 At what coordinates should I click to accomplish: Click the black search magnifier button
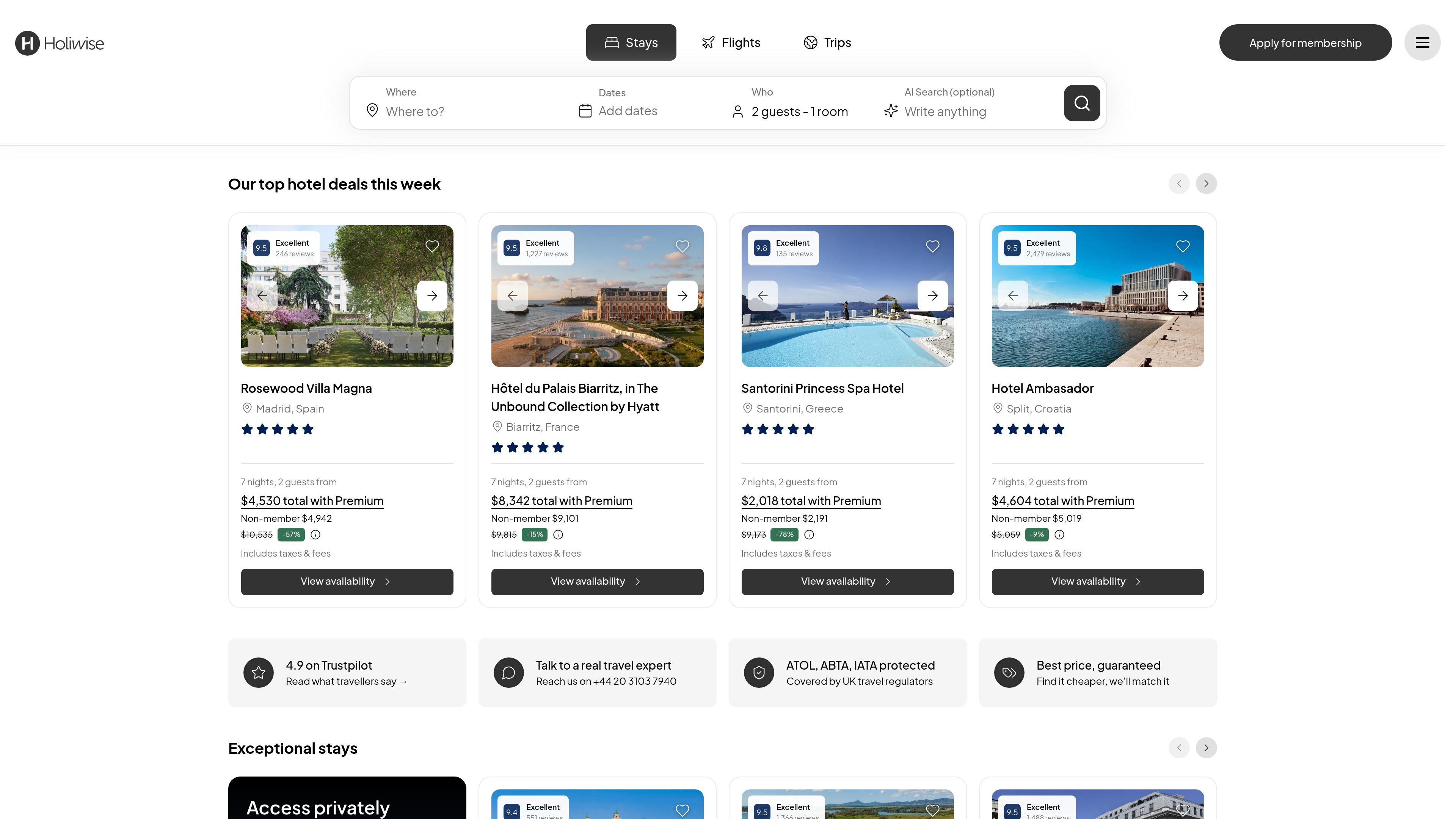[1081, 103]
